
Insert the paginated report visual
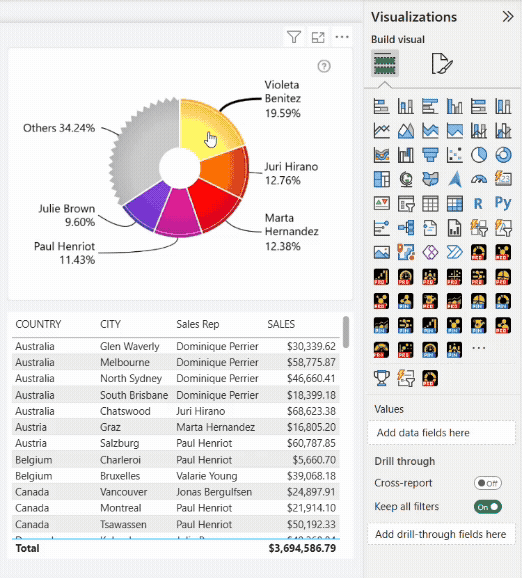point(454,228)
